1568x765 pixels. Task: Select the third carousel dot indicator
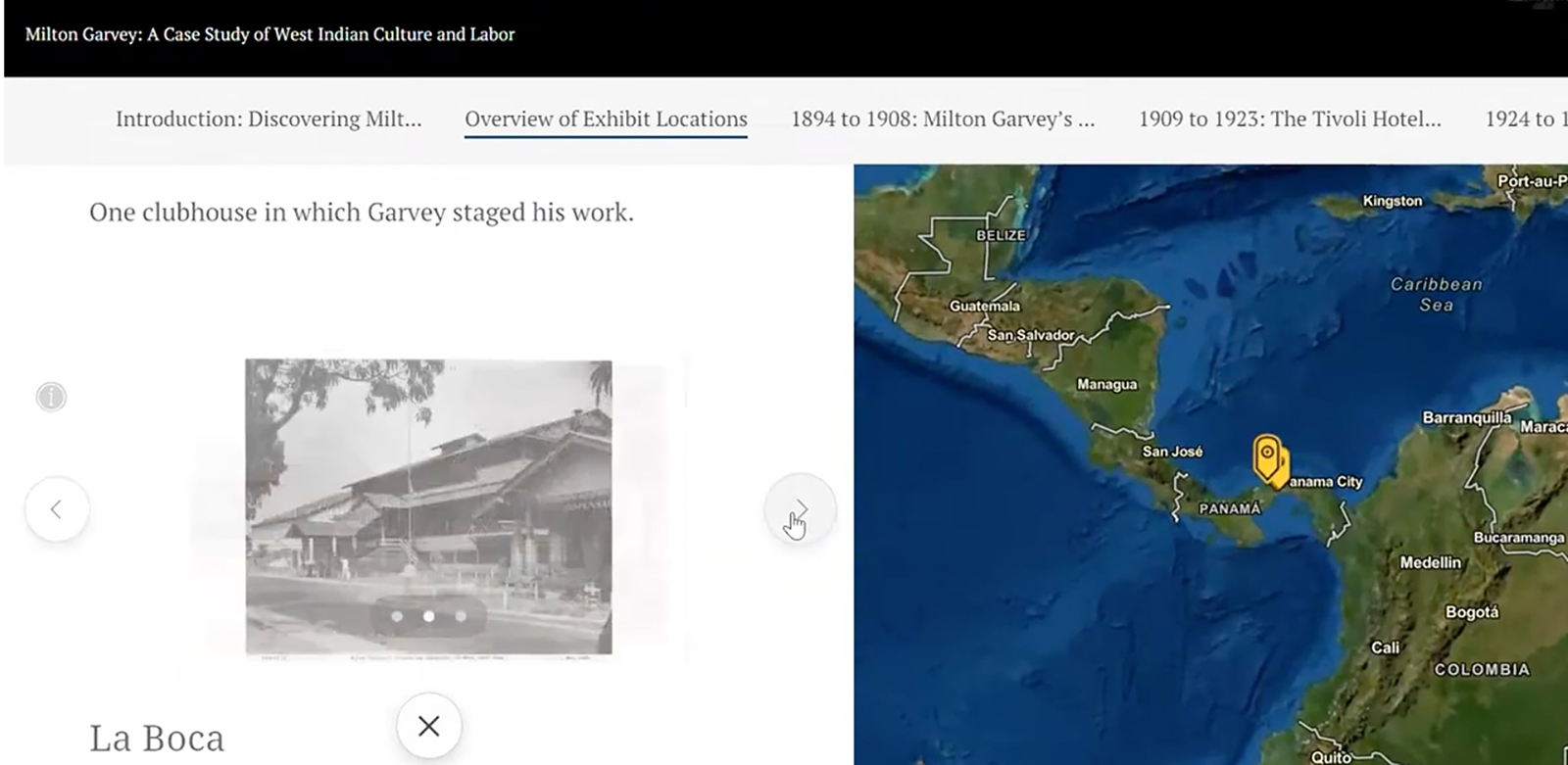coord(461,616)
